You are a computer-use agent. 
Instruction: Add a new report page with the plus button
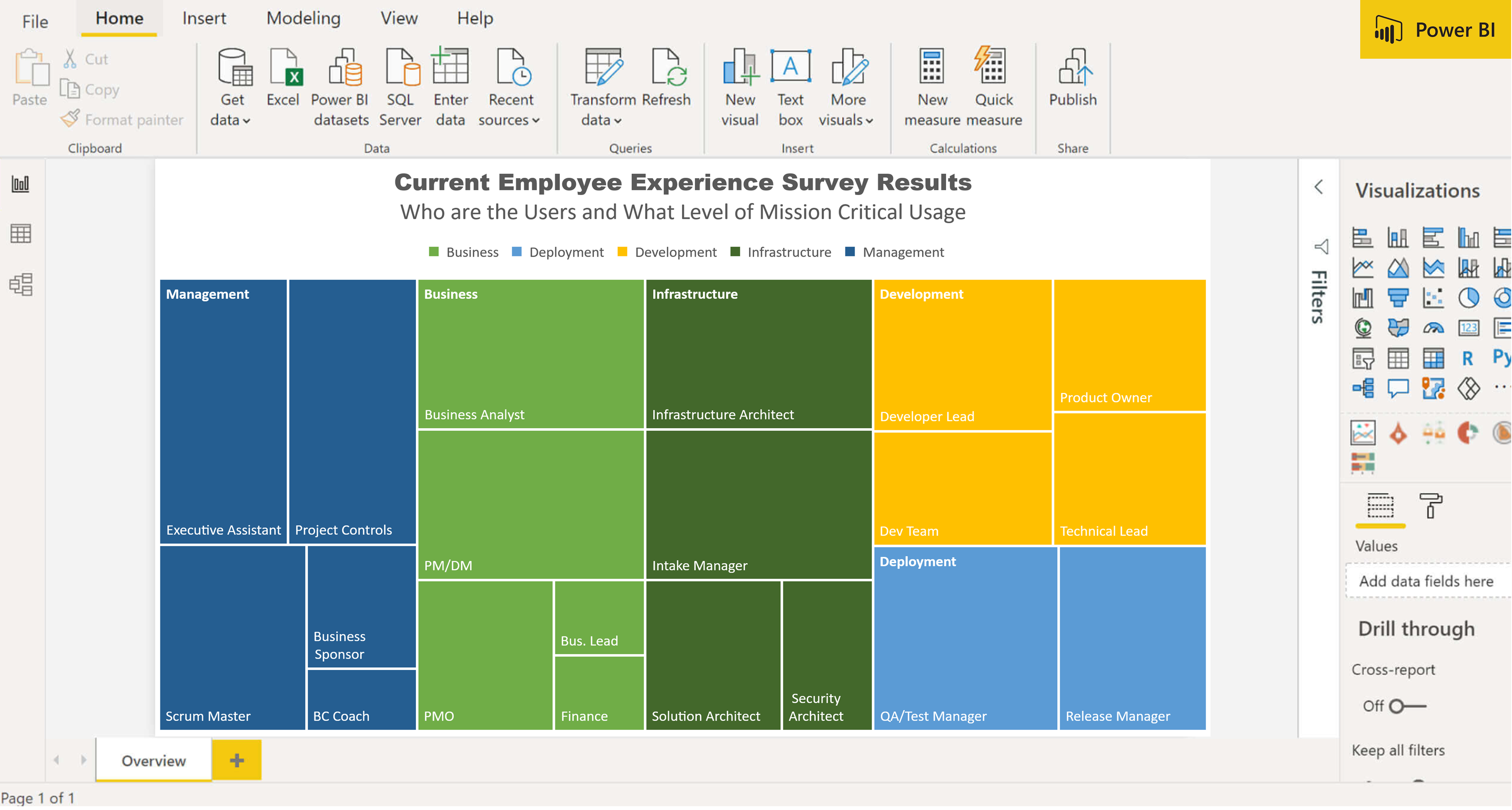coord(236,760)
